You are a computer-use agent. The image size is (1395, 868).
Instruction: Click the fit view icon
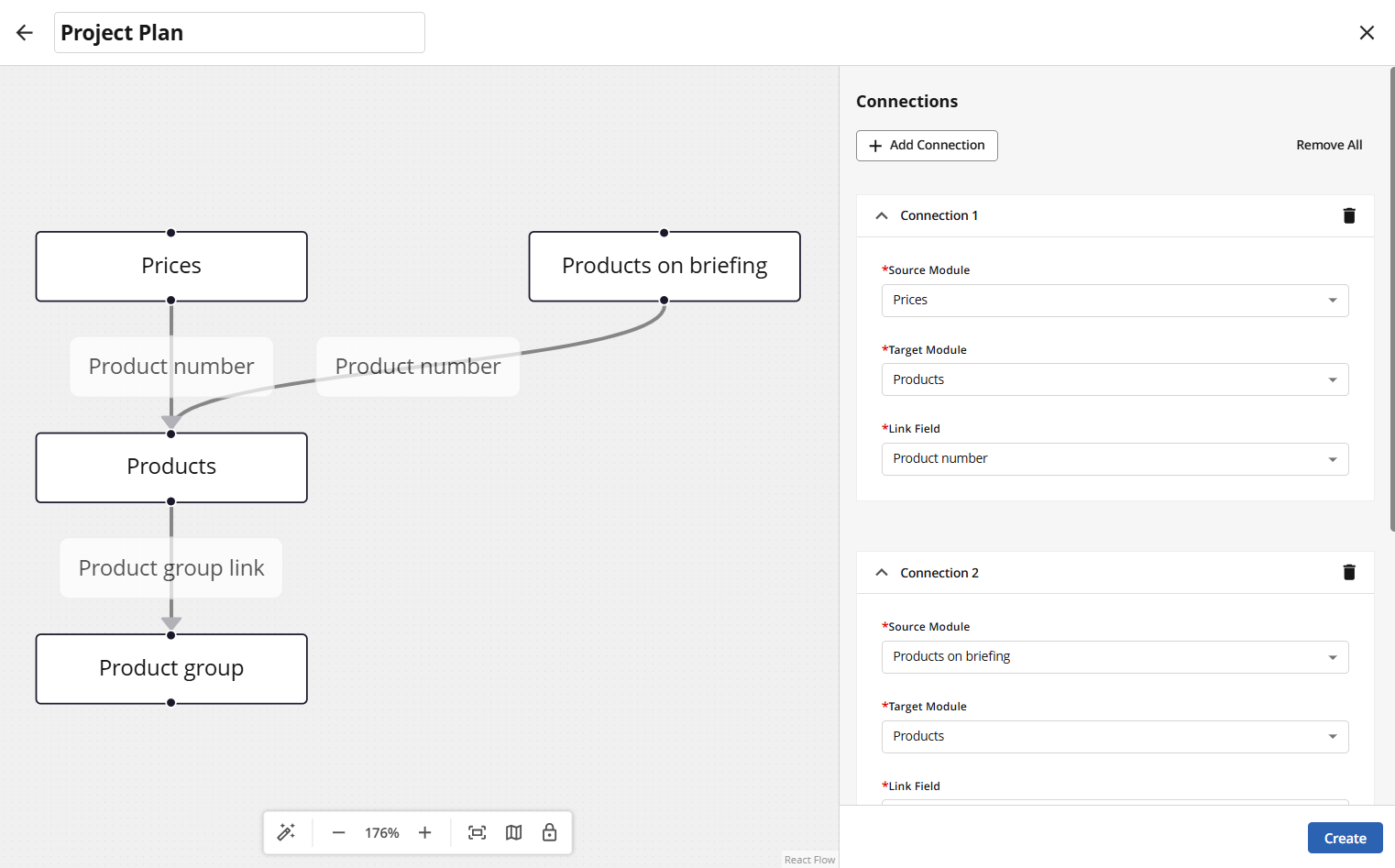(478, 832)
